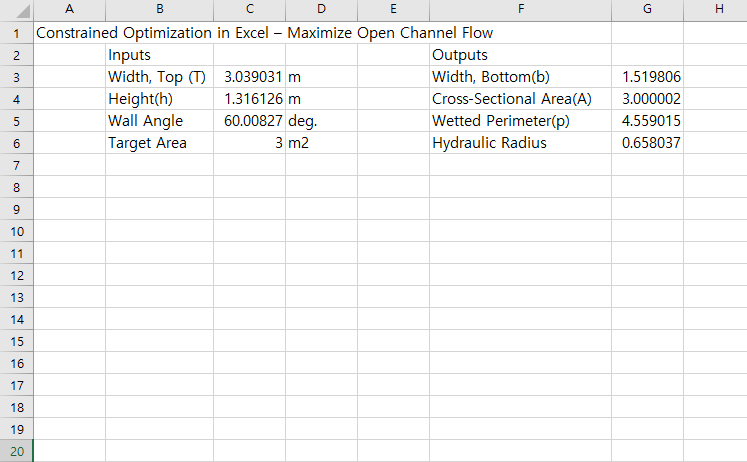The width and height of the screenshot is (747, 462).
Task: Select row 6 header
Action: [17, 143]
